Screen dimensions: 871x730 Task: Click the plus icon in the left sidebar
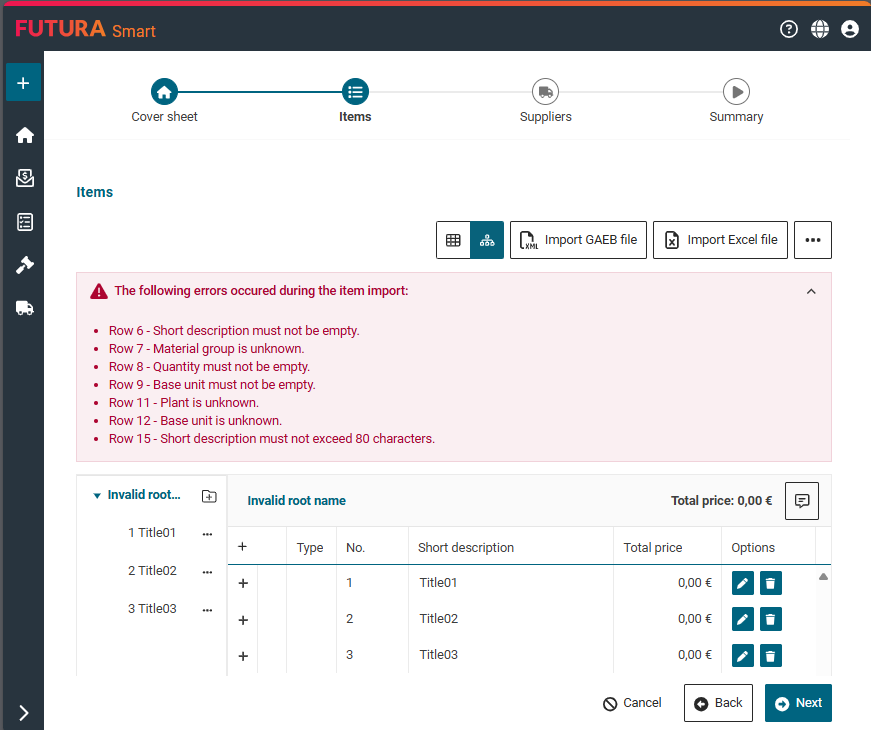[23, 83]
